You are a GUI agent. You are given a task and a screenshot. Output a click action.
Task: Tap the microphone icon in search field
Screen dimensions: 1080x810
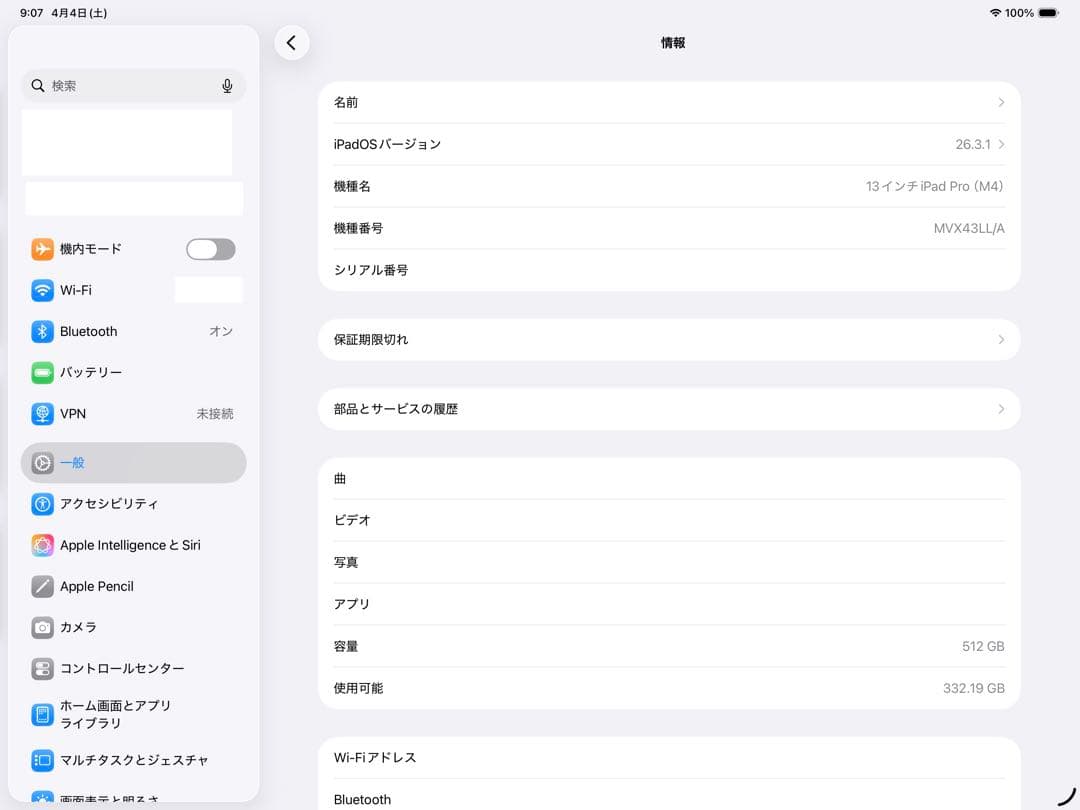coord(227,85)
